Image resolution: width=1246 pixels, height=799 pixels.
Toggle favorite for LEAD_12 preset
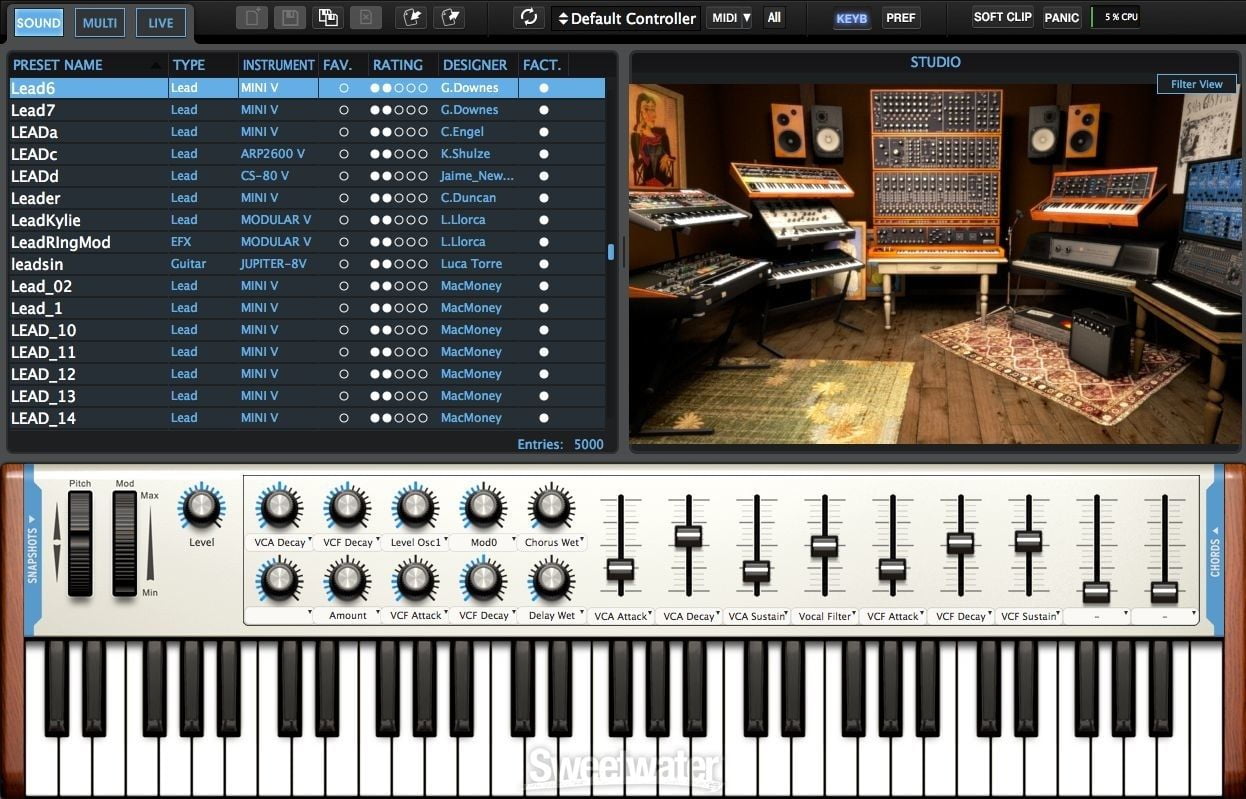(344, 374)
